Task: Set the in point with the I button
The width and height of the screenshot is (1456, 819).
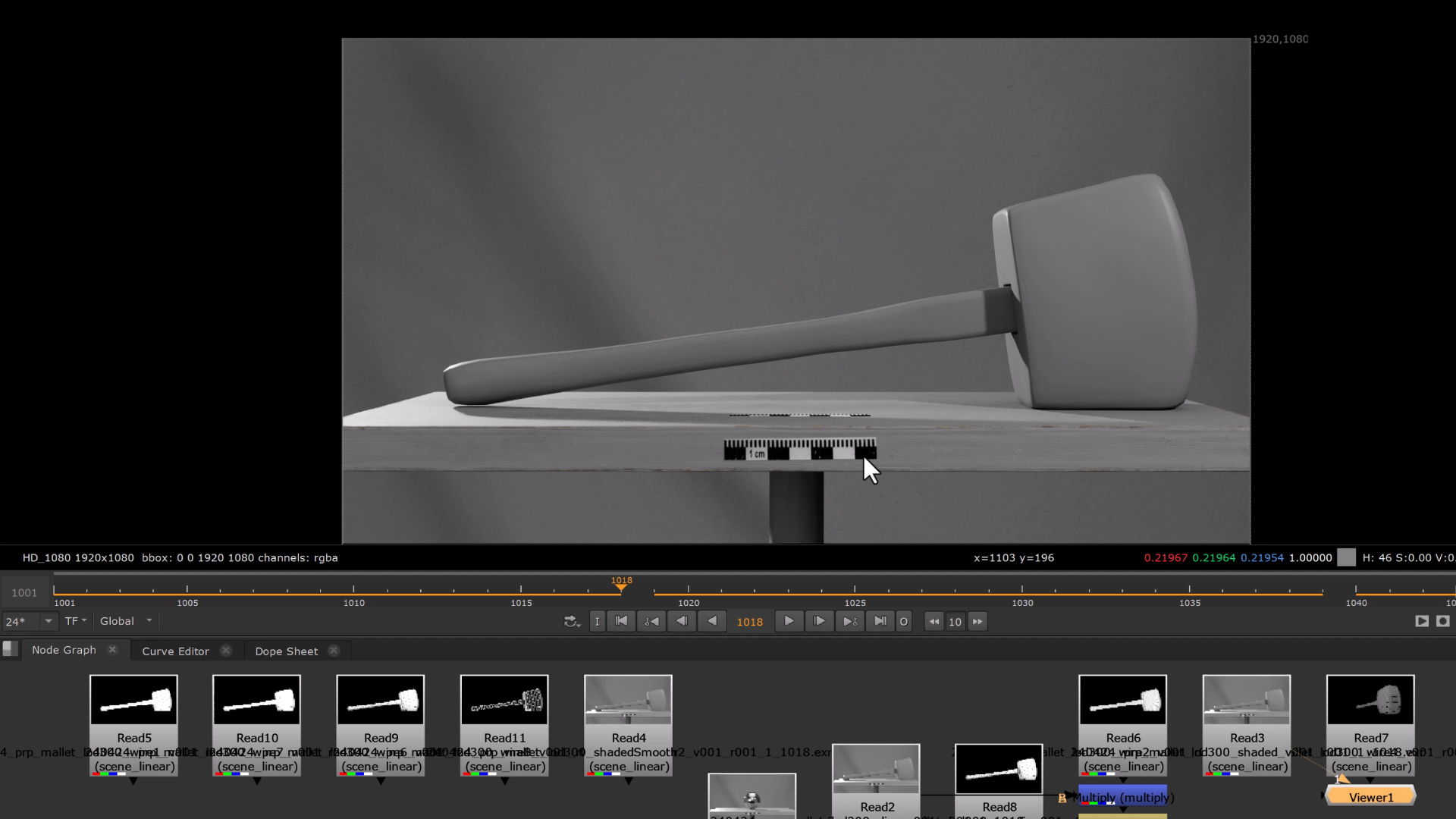Action: point(597,622)
